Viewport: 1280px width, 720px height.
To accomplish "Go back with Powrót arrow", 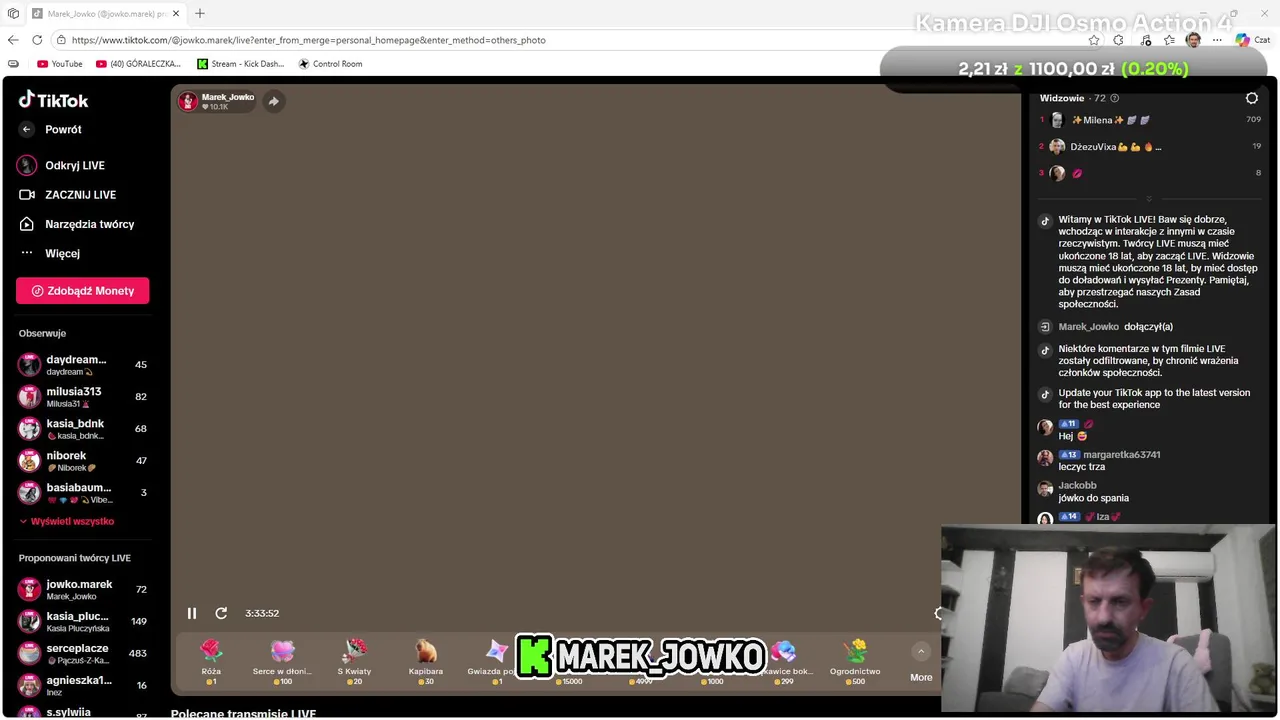I will click(x=27, y=129).
